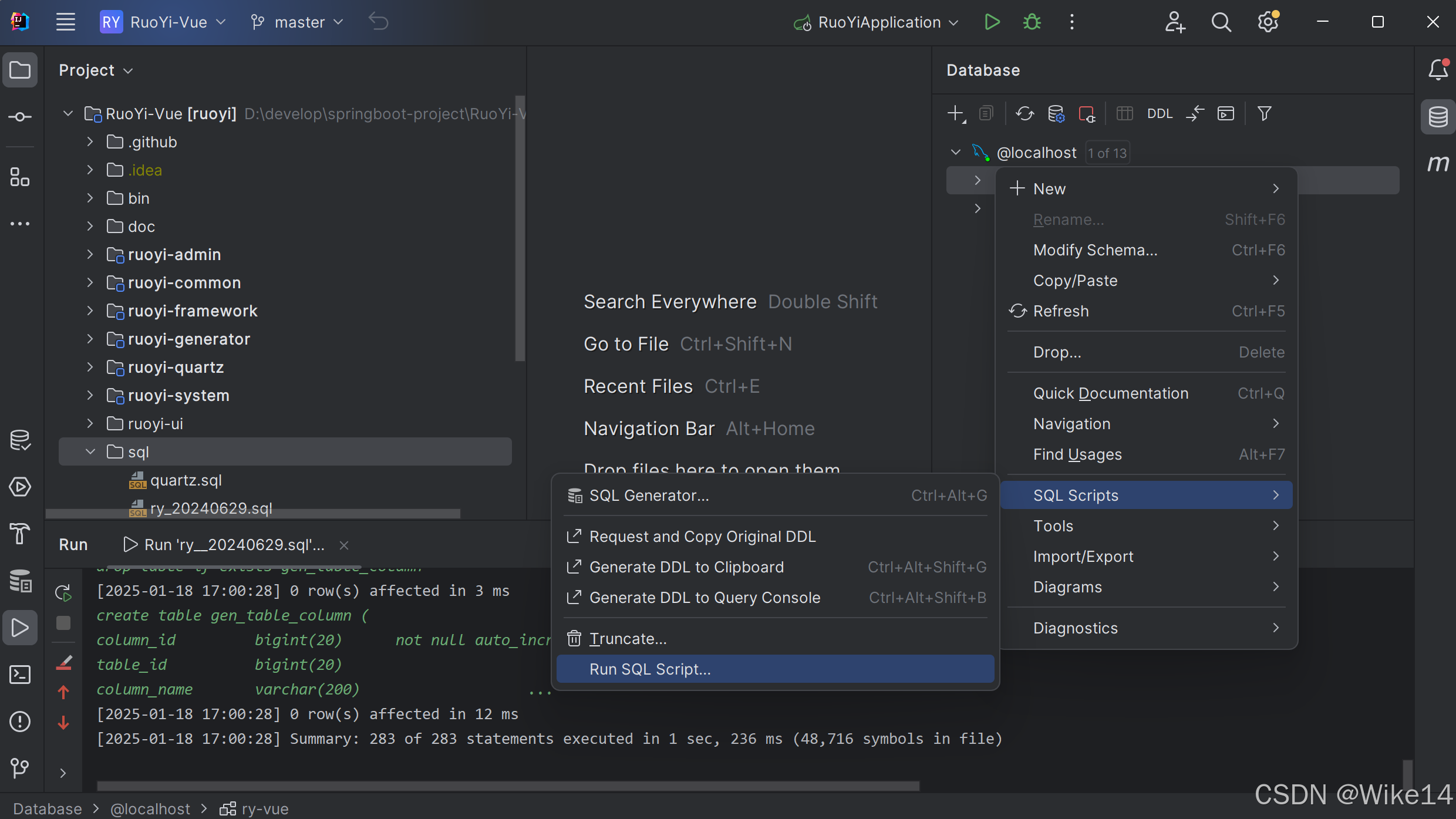Collapse the @localhost data source node
The height and width of the screenshot is (819, 1456).
click(956, 152)
